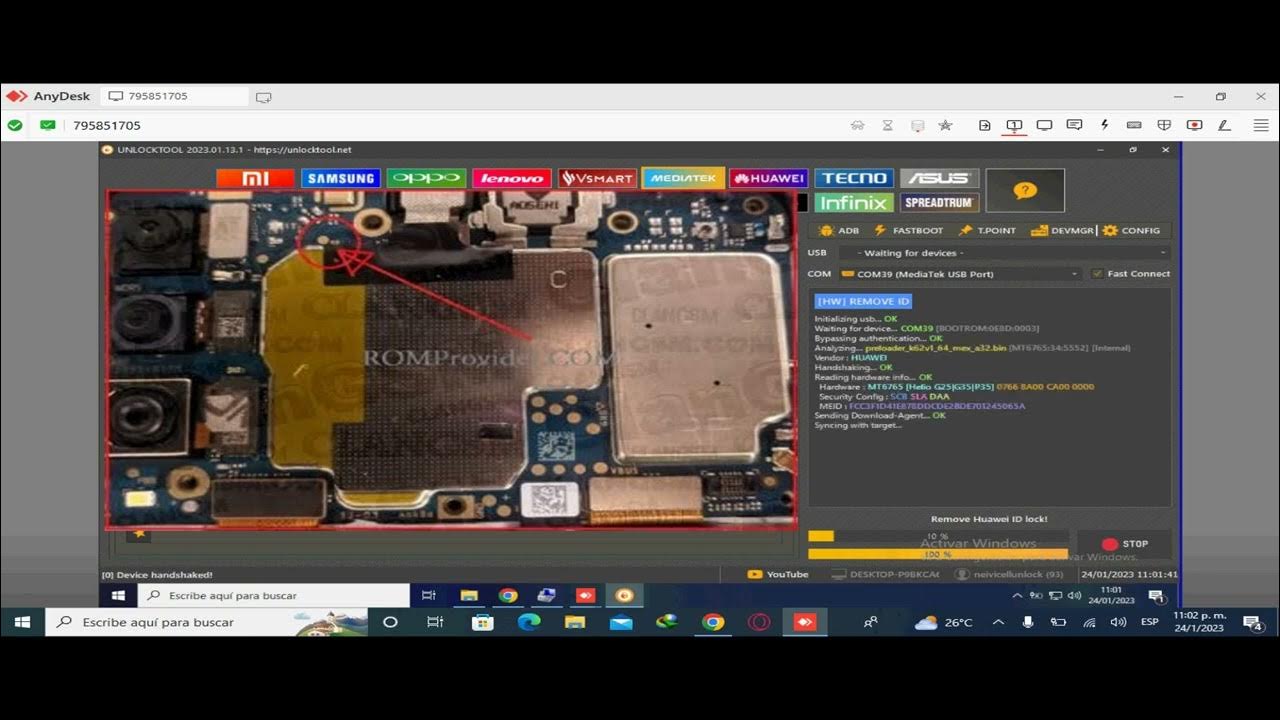Select the Lenovo brand tab
The image size is (1280, 720).
pos(511,178)
